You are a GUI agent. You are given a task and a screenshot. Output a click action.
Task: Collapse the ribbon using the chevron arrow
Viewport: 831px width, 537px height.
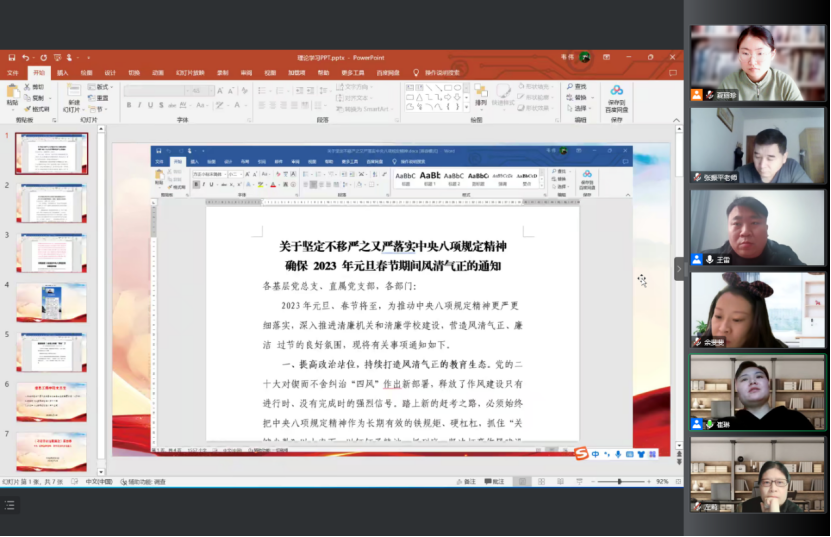pos(676,119)
